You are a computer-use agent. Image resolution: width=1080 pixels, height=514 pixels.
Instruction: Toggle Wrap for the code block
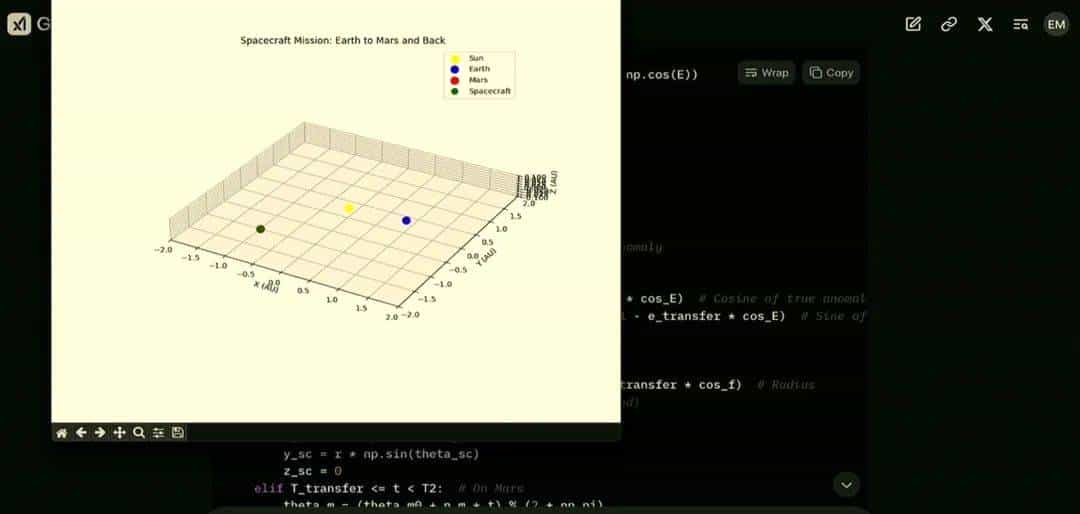point(767,72)
